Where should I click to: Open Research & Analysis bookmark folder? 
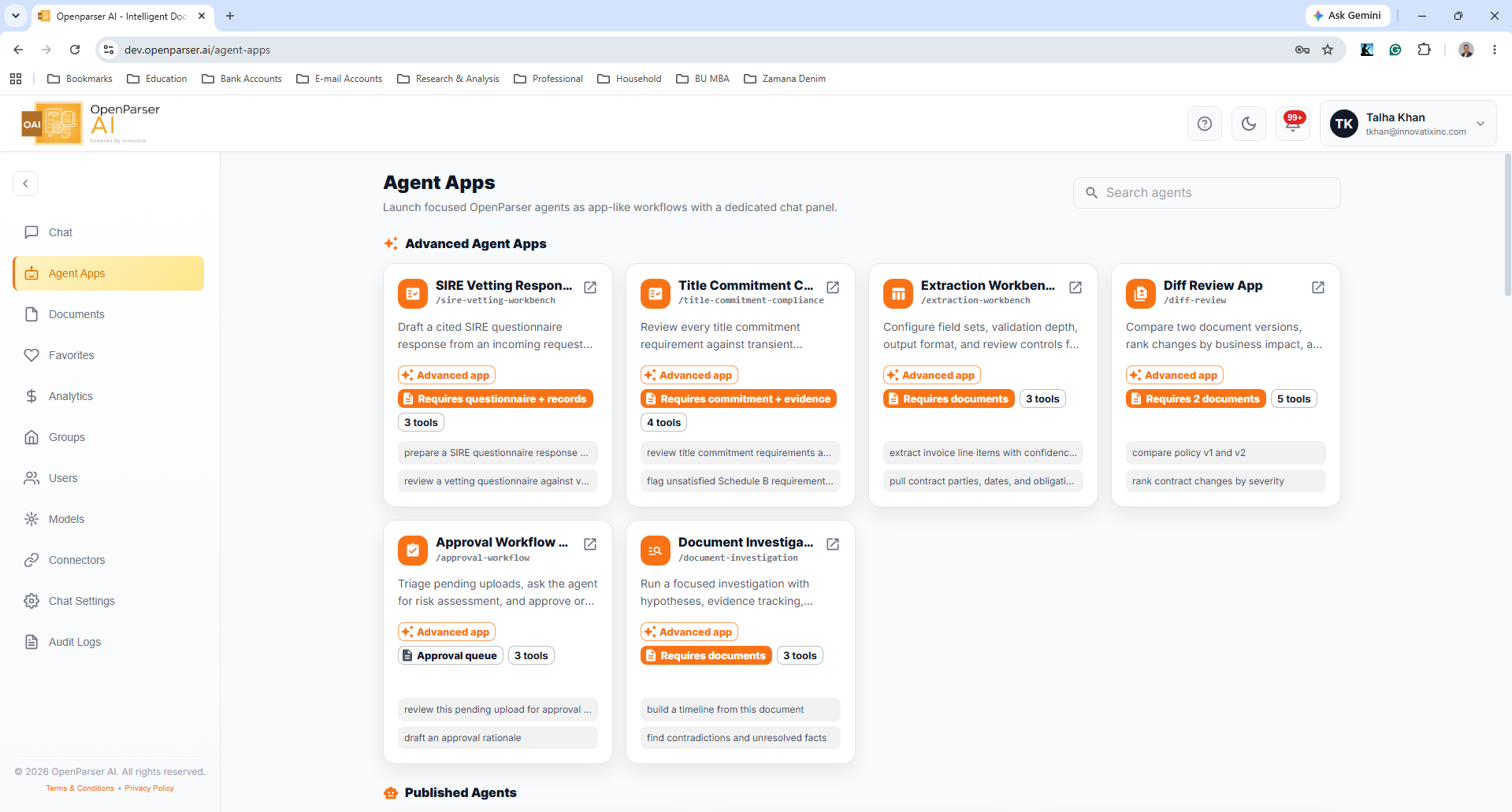448,79
